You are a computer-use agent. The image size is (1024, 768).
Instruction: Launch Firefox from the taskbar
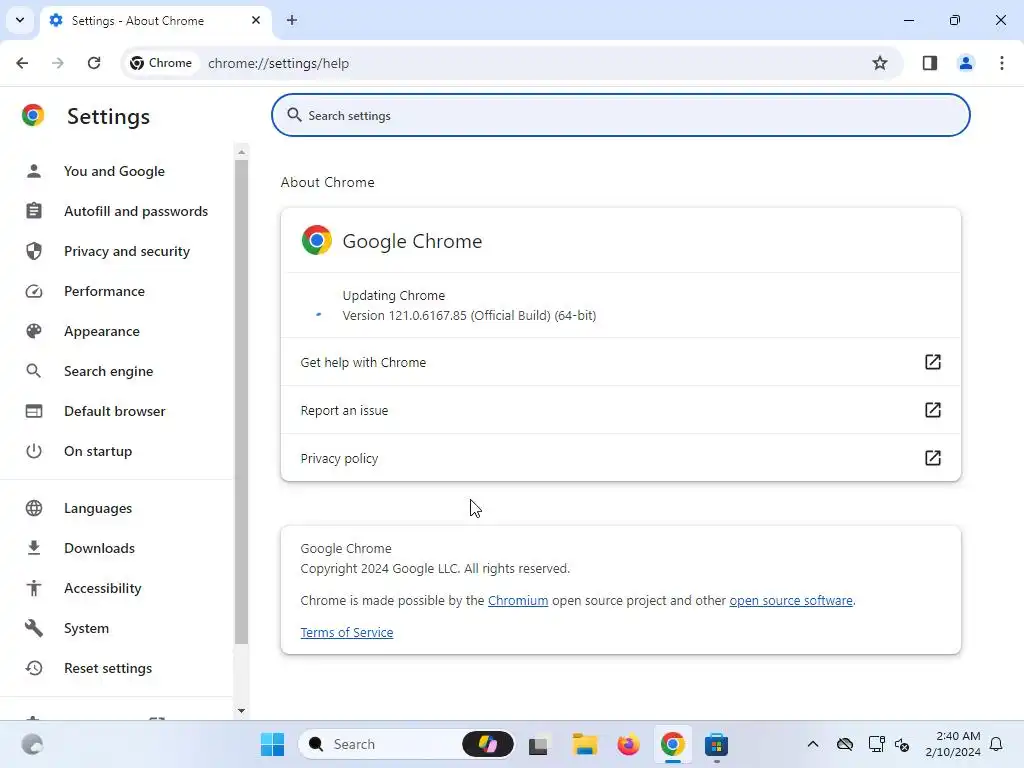point(628,744)
